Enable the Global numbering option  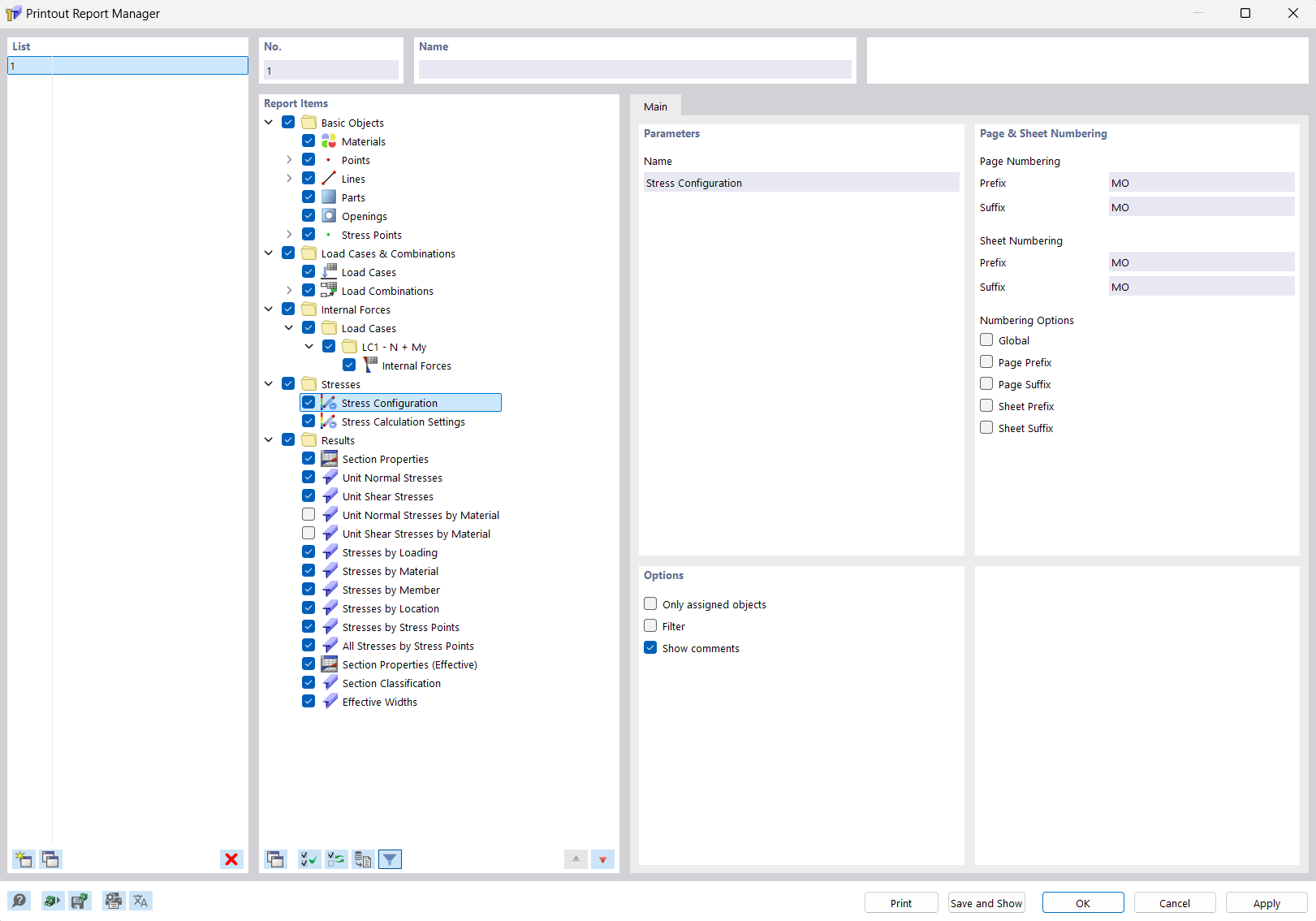[986, 339]
